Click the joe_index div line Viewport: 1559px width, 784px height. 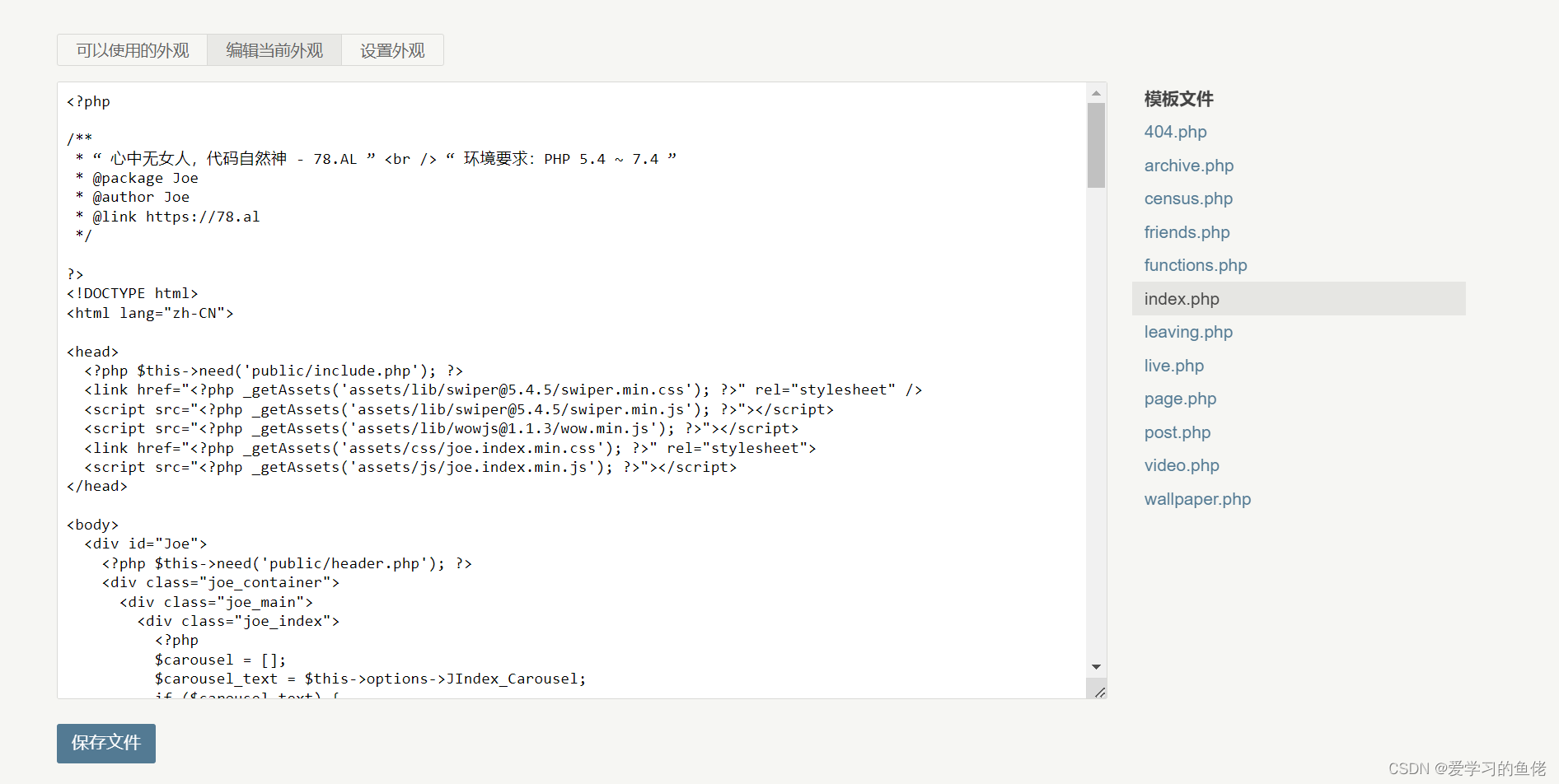point(238,621)
